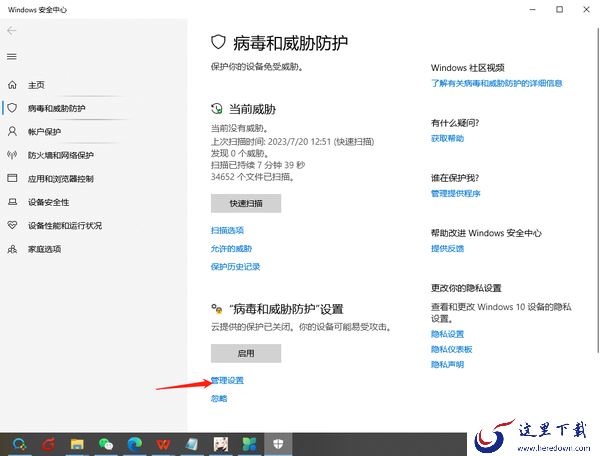Image resolution: width=600 pixels, height=456 pixels.
Task: Click the back arrow icon
Action: 11,31
